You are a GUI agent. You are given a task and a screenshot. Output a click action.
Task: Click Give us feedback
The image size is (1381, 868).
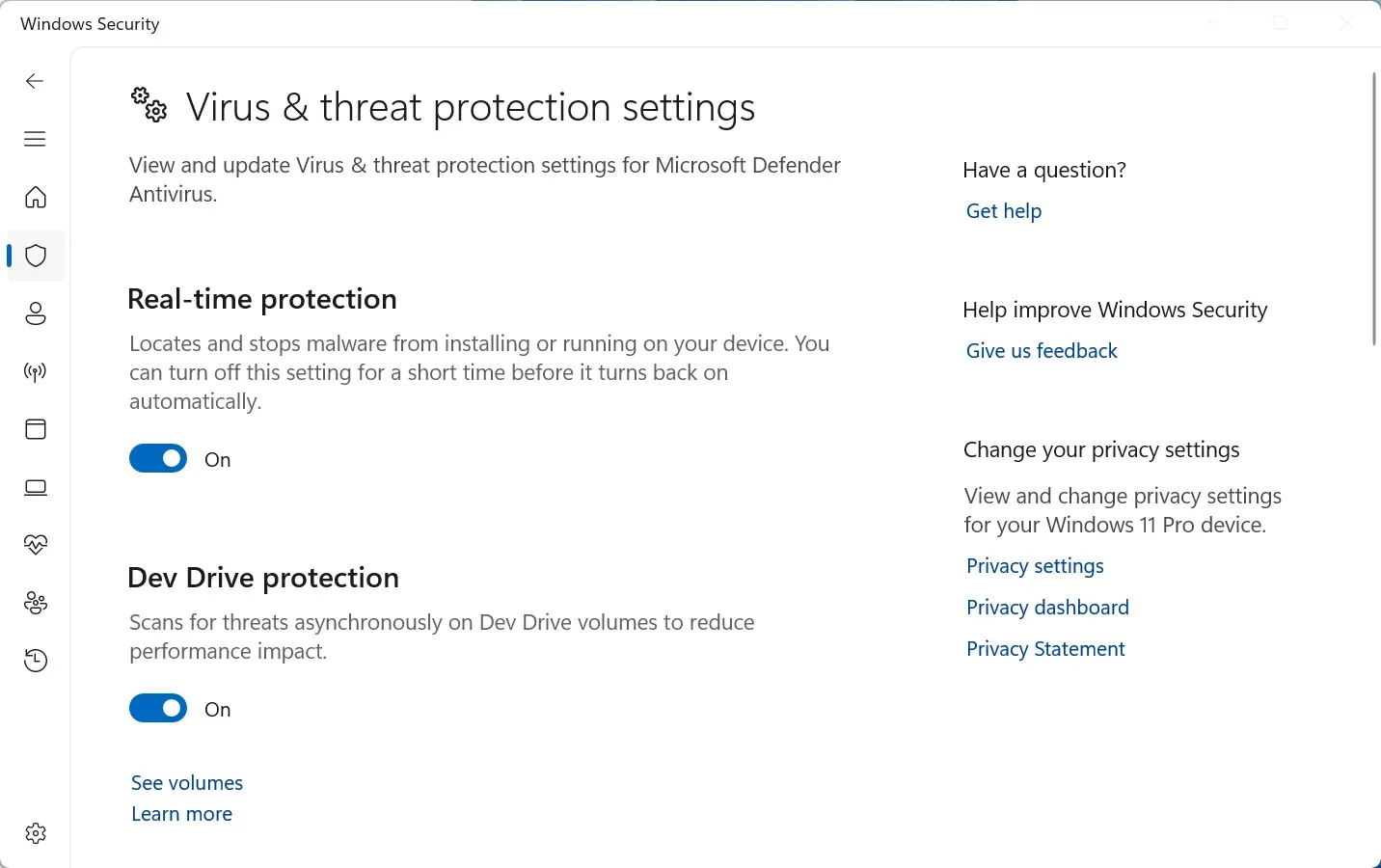1042,350
